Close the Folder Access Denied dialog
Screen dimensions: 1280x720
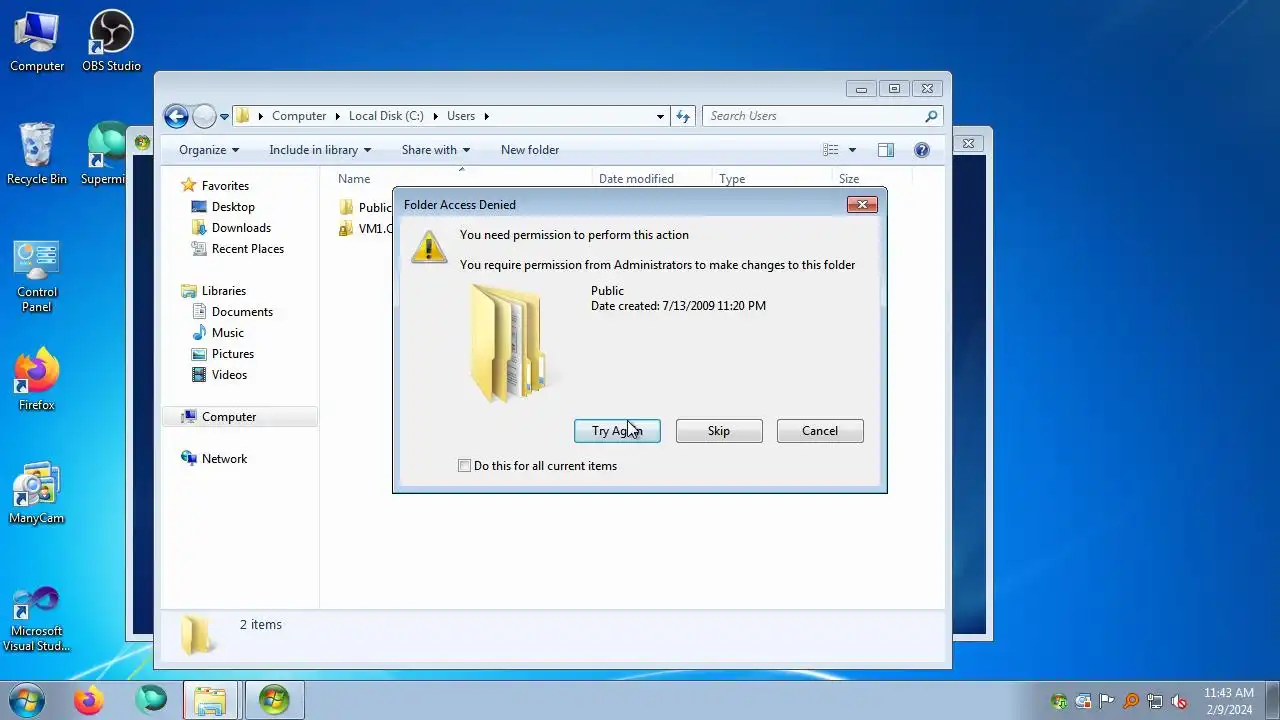(862, 205)
